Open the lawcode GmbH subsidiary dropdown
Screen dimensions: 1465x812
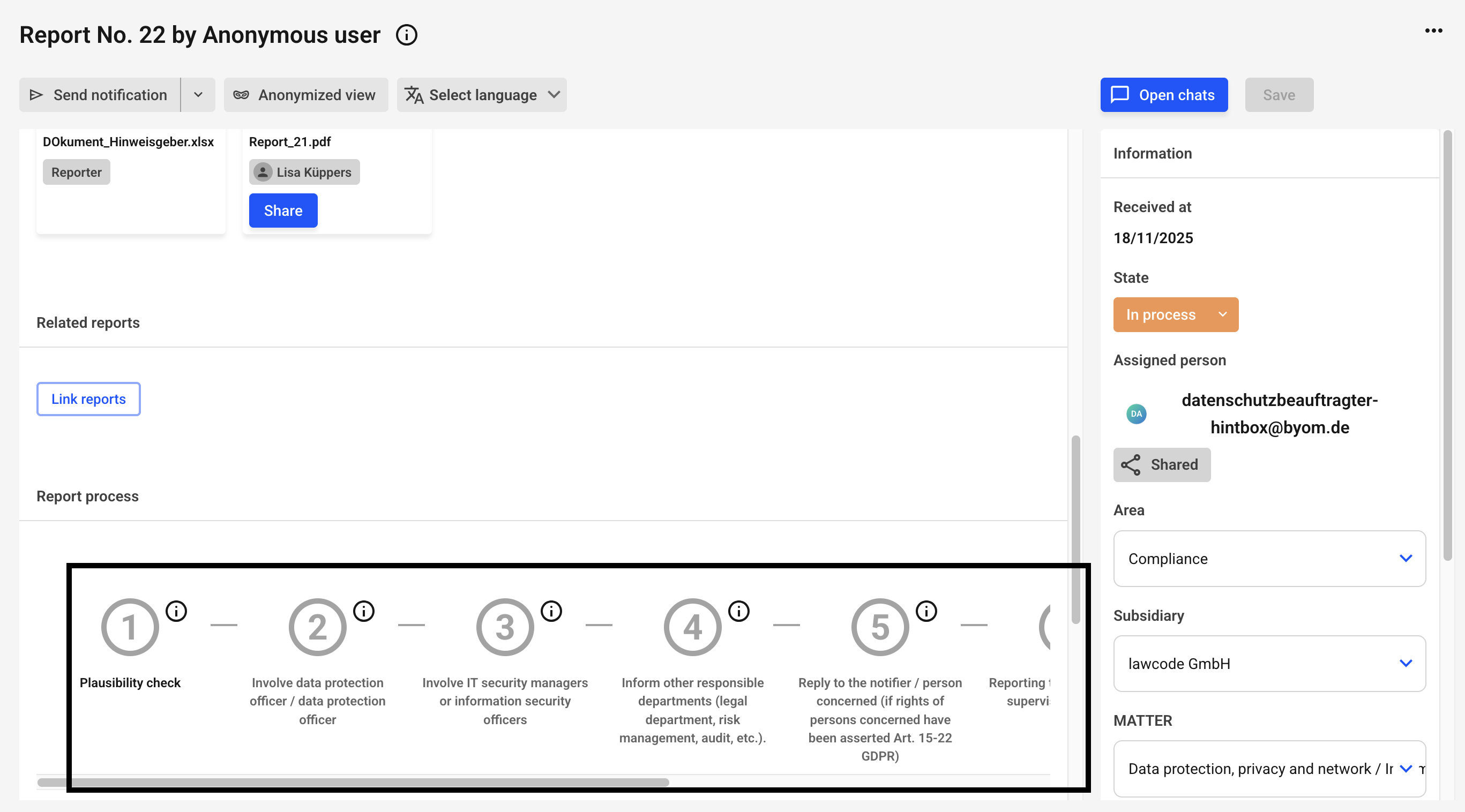(1269, 664)
